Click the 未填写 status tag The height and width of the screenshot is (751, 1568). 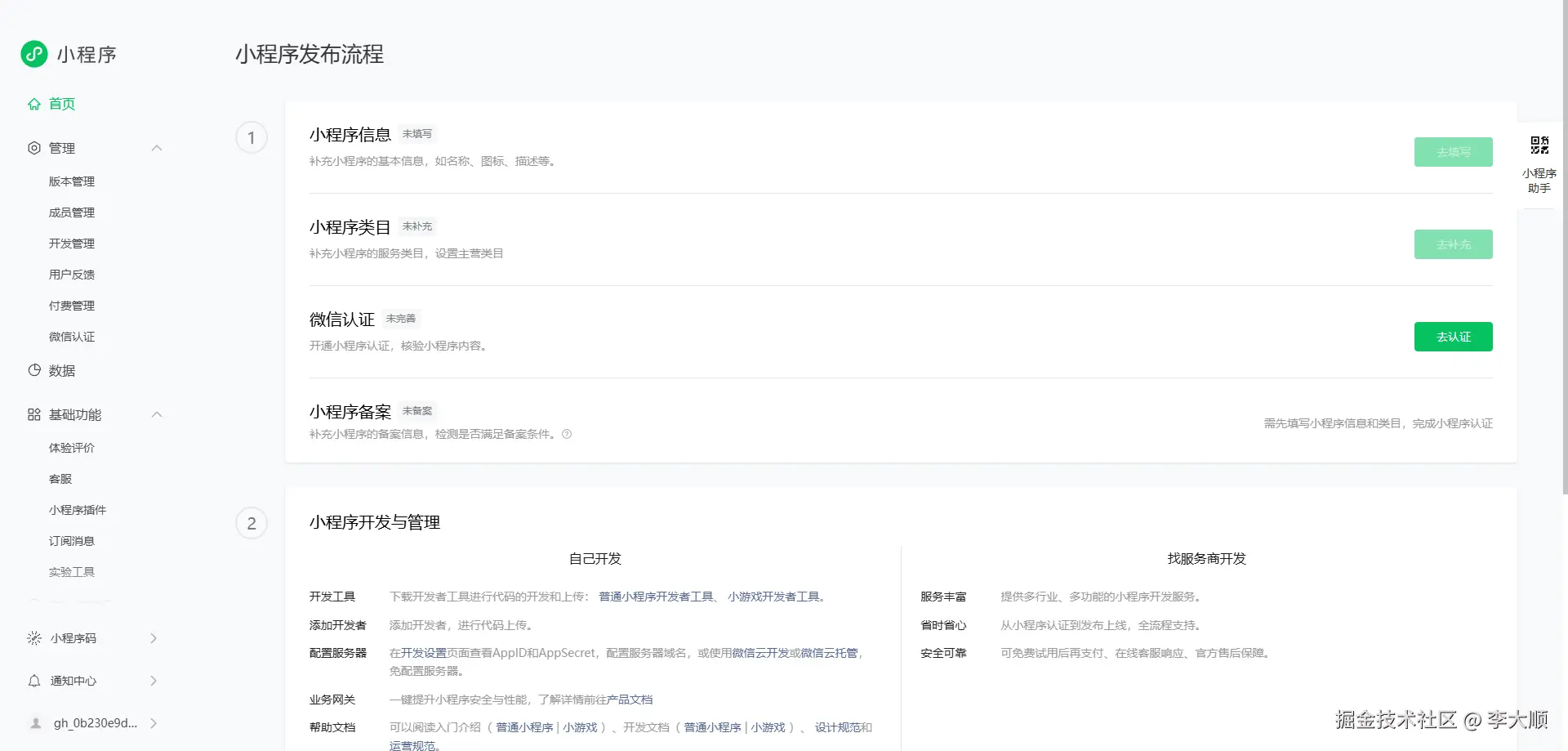click(x=417, y=134)
